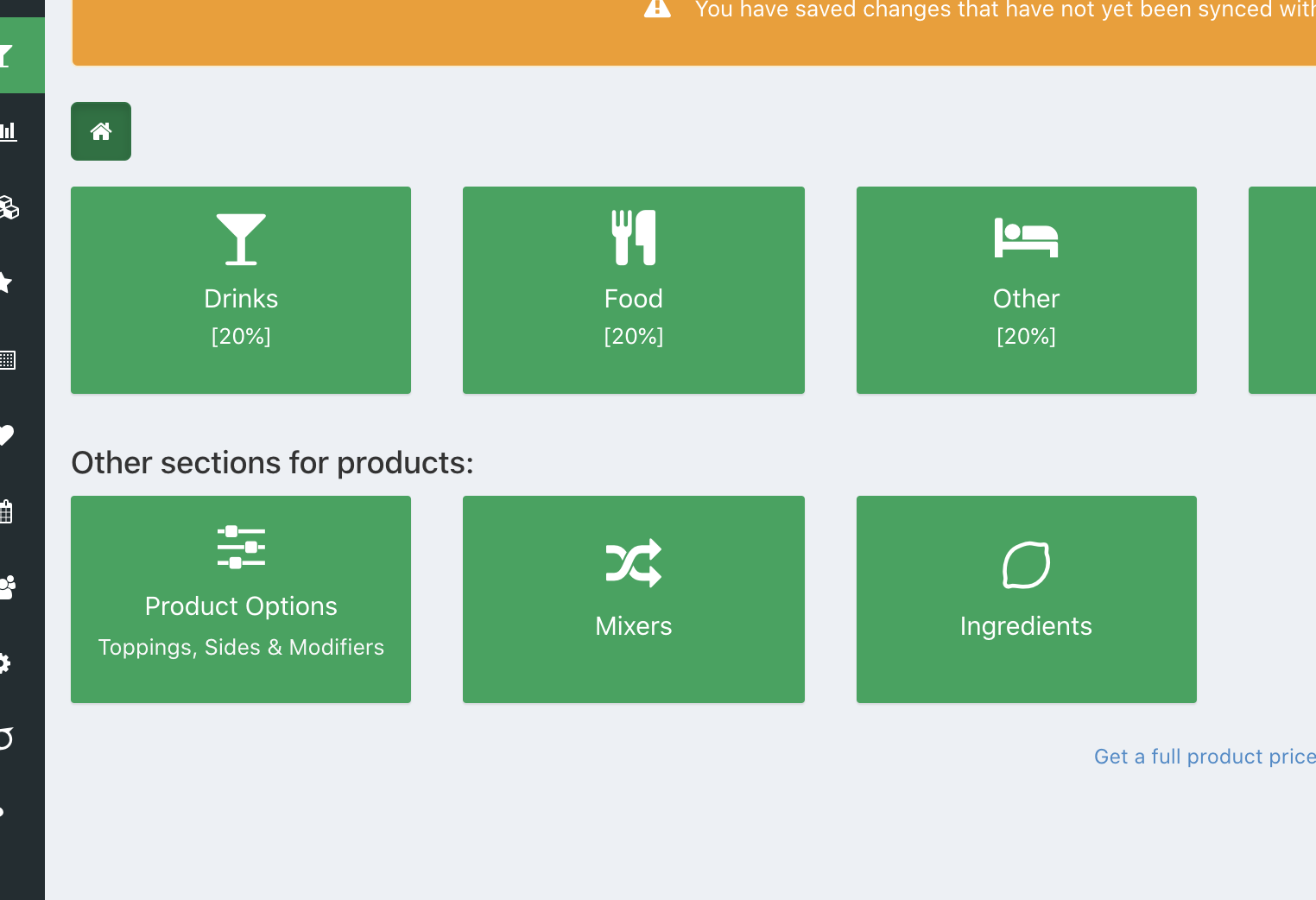The height and width of the screenshot is (900, 1316).
Task: Click the cubes icon in sidebar
Action: pos(9,207)
